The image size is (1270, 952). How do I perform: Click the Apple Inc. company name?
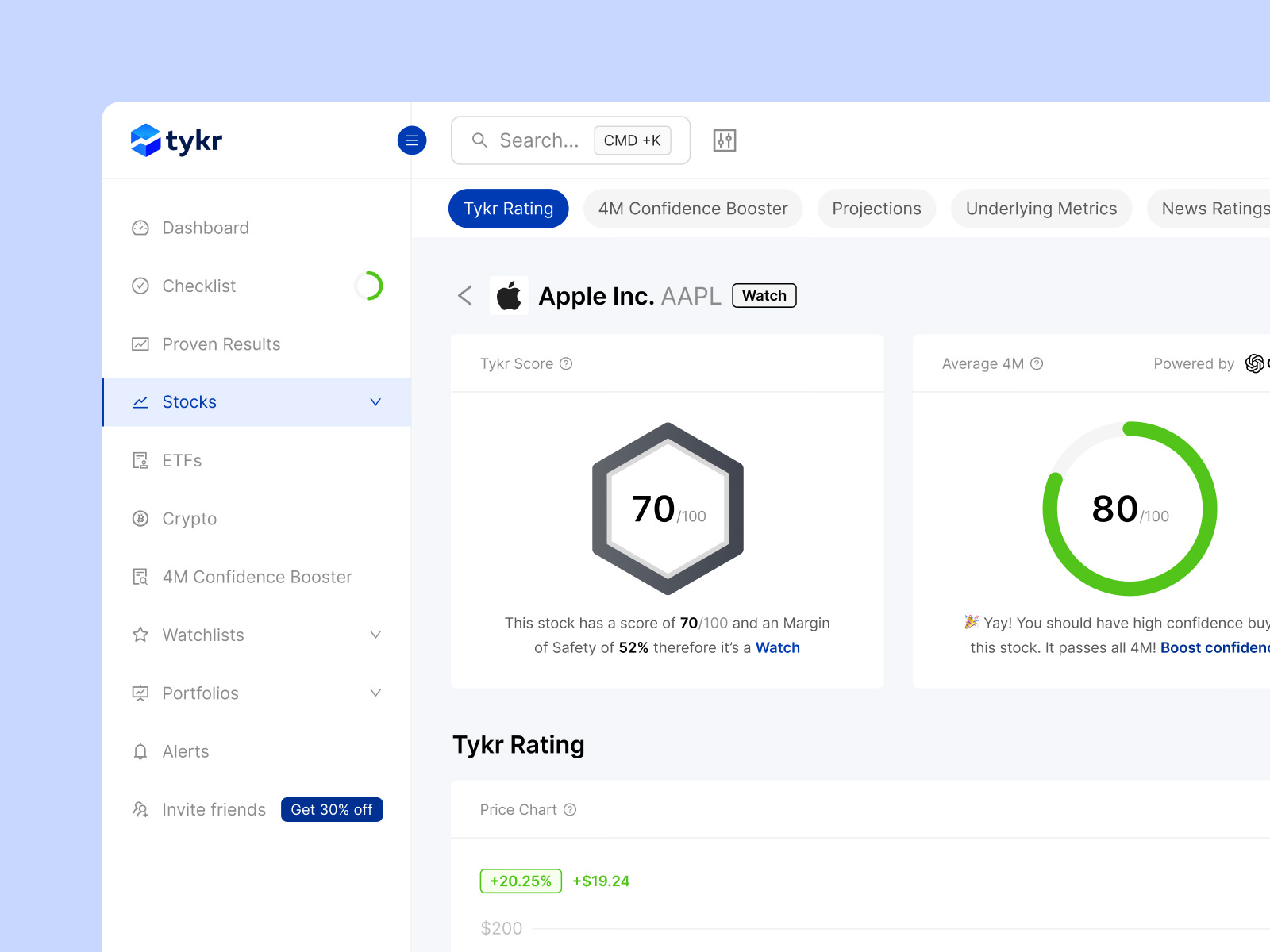596,296
